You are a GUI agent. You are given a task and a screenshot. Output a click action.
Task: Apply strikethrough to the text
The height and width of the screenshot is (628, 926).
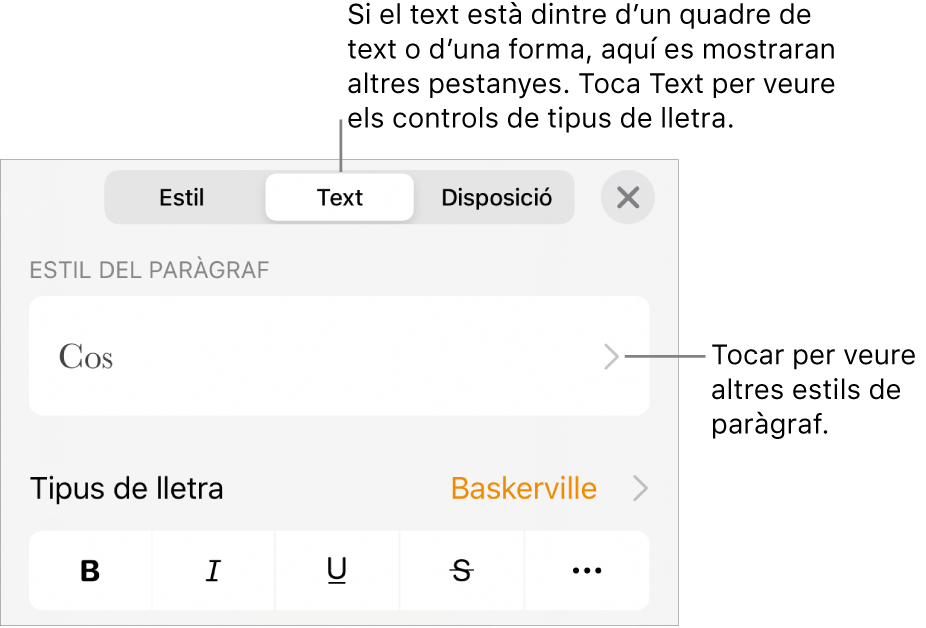(461, 570)
